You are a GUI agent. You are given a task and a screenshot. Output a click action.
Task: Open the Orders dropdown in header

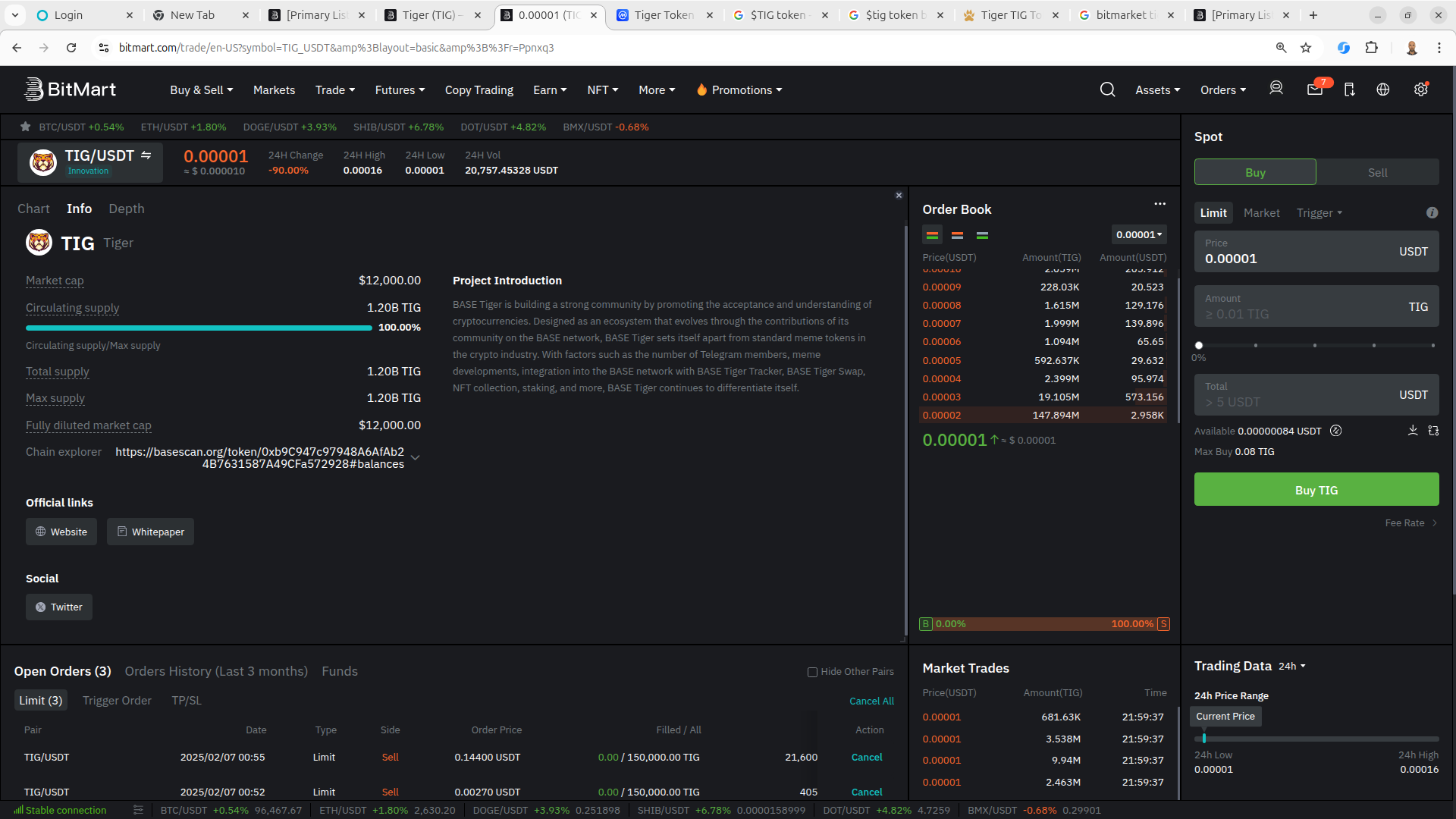pyautogui.click(x=1222, y=89)
